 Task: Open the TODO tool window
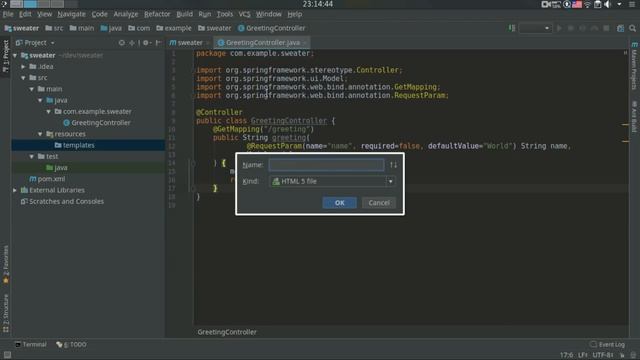click(x=71, y=344)
